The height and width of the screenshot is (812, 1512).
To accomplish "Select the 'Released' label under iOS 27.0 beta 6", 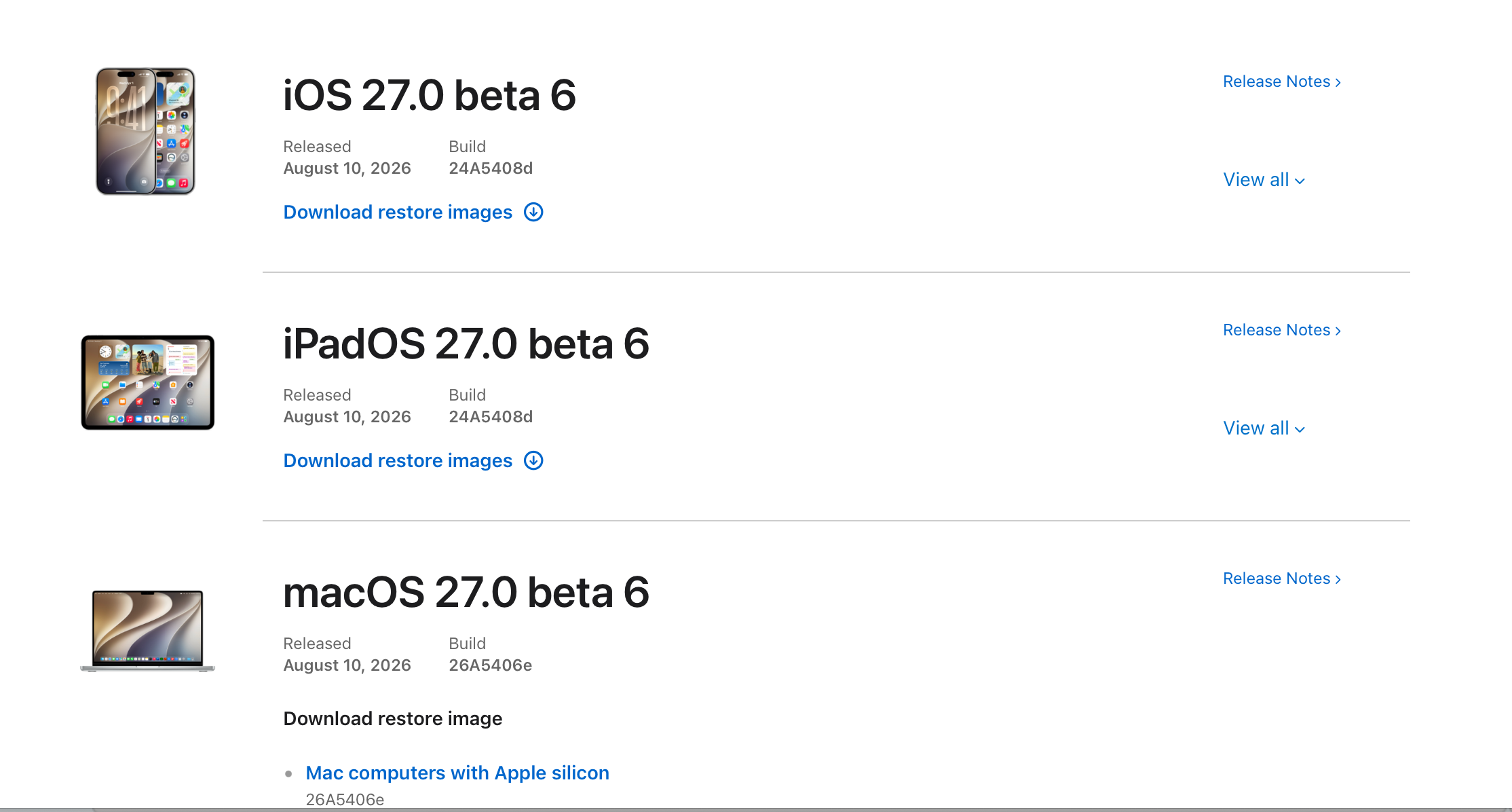I will (x=317, y=147).
